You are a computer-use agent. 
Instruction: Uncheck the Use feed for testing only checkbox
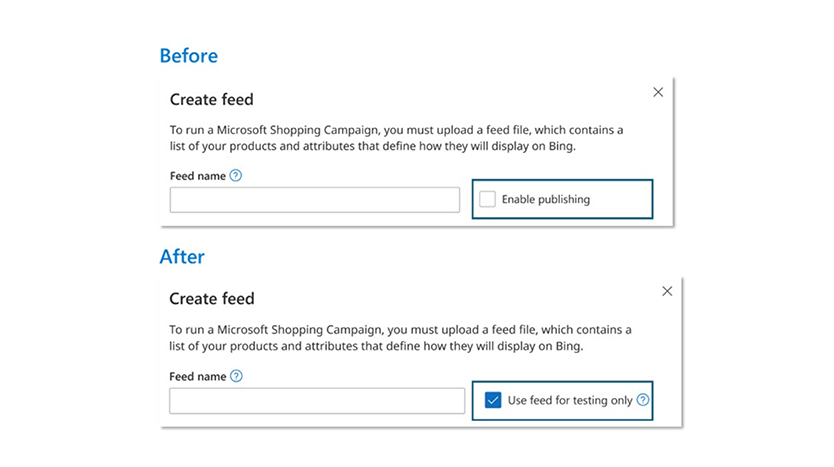click(492, 400)
